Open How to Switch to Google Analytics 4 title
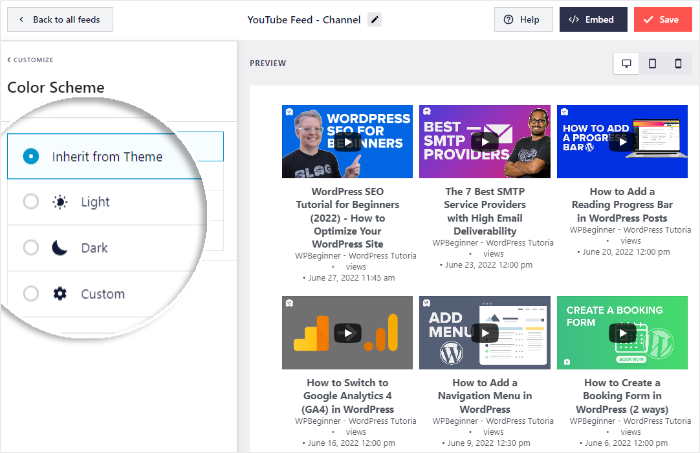700x453 pixels. tap(347, 396)
